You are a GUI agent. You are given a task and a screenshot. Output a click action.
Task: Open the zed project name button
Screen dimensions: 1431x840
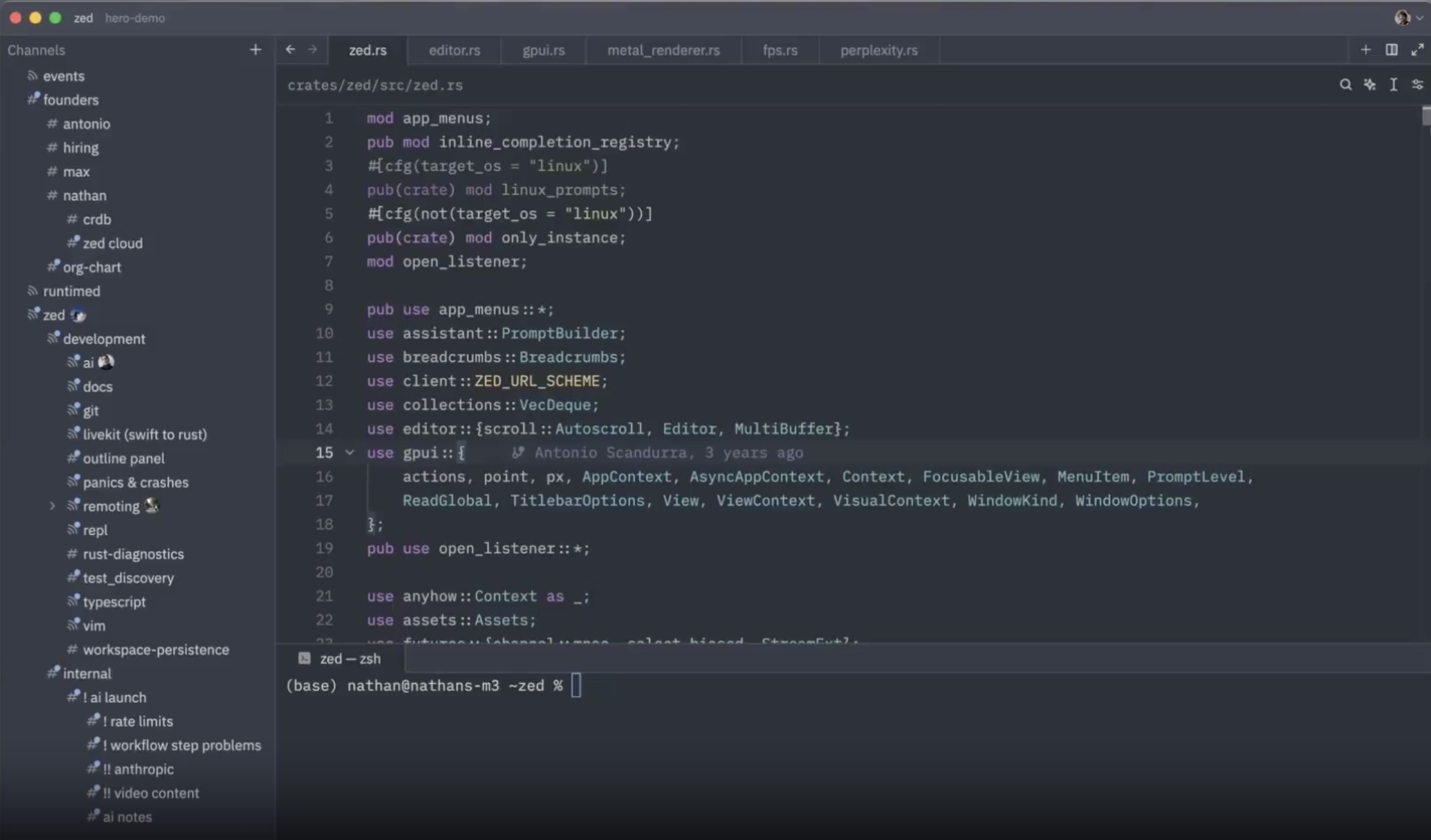83,18
